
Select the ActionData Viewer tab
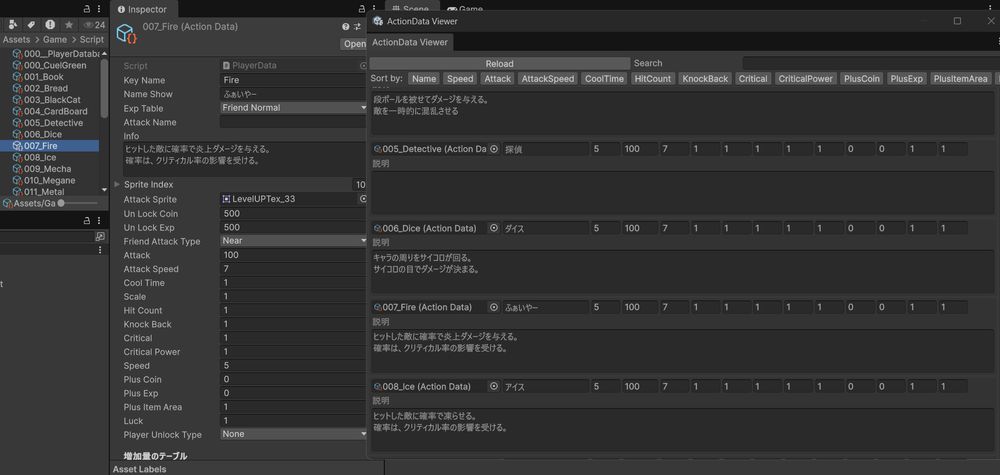[411, 43]
